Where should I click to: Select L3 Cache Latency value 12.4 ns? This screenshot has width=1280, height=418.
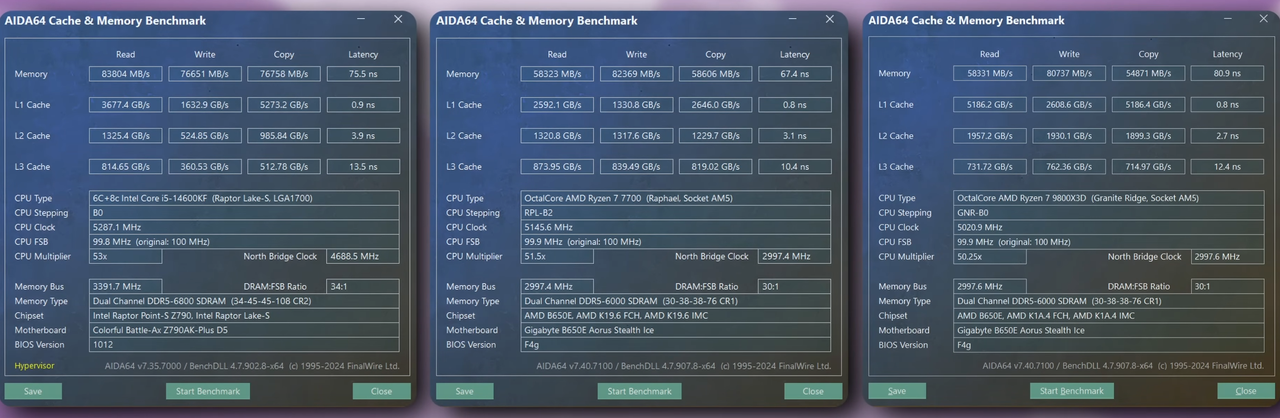[x=1227, y=167]
